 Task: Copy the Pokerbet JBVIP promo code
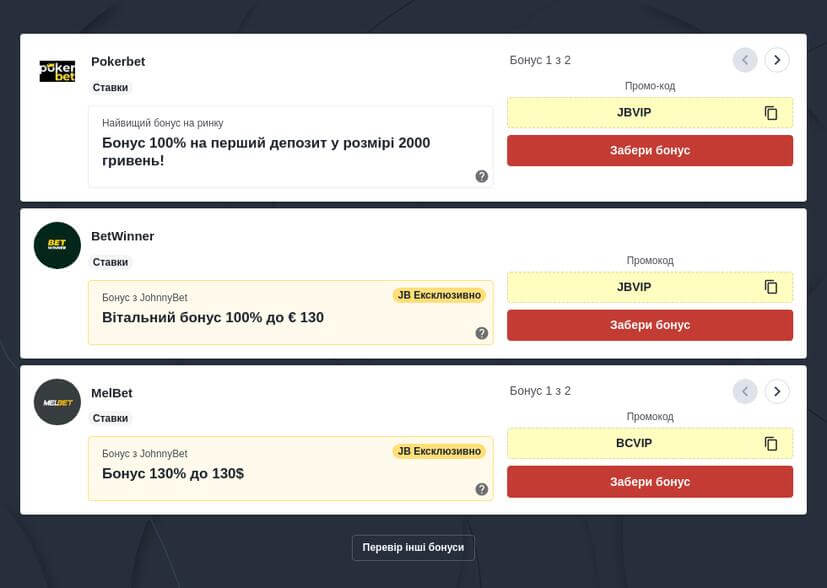point(770,113)
